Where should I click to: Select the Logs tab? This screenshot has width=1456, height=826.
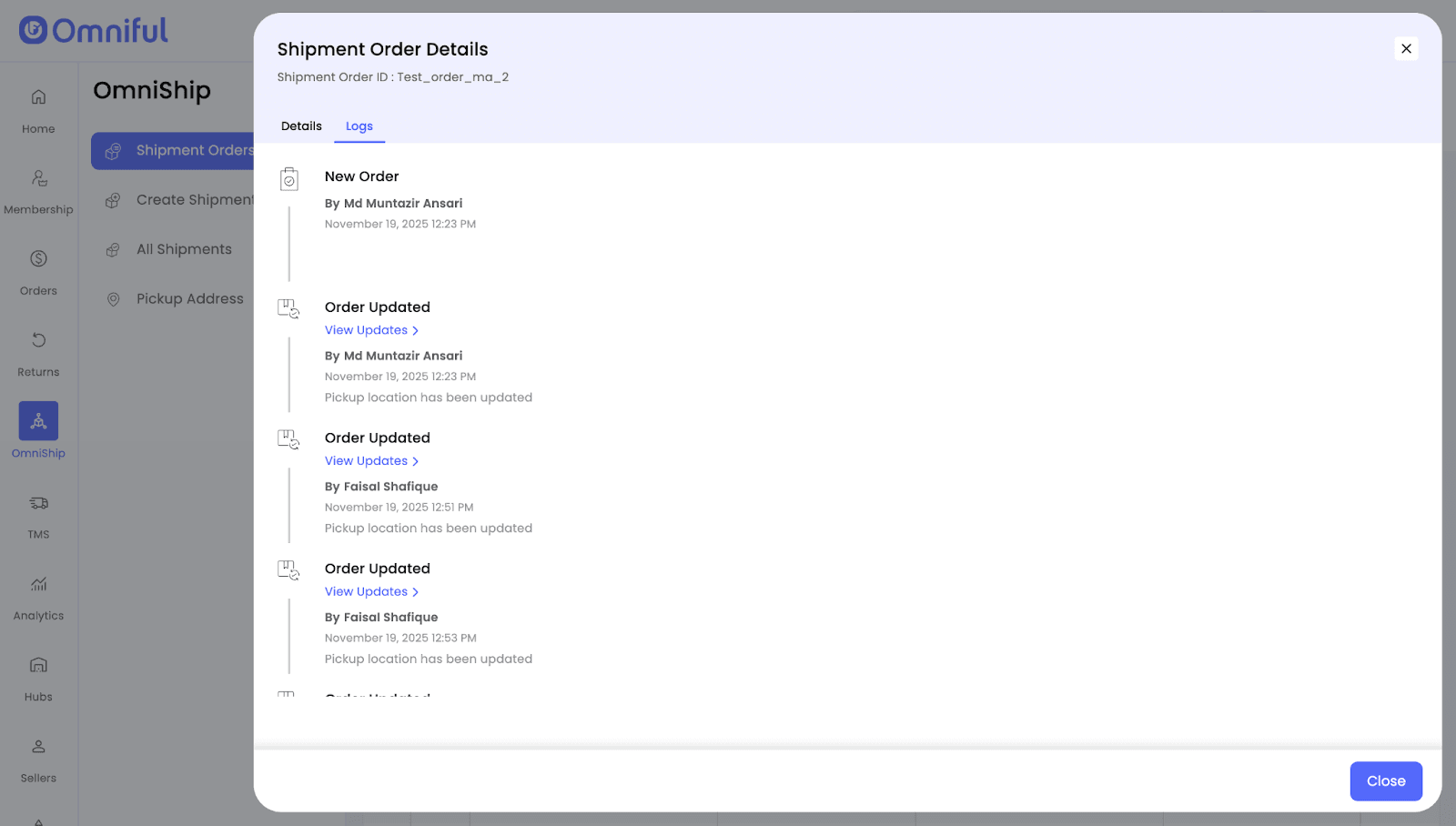point(359,126)
